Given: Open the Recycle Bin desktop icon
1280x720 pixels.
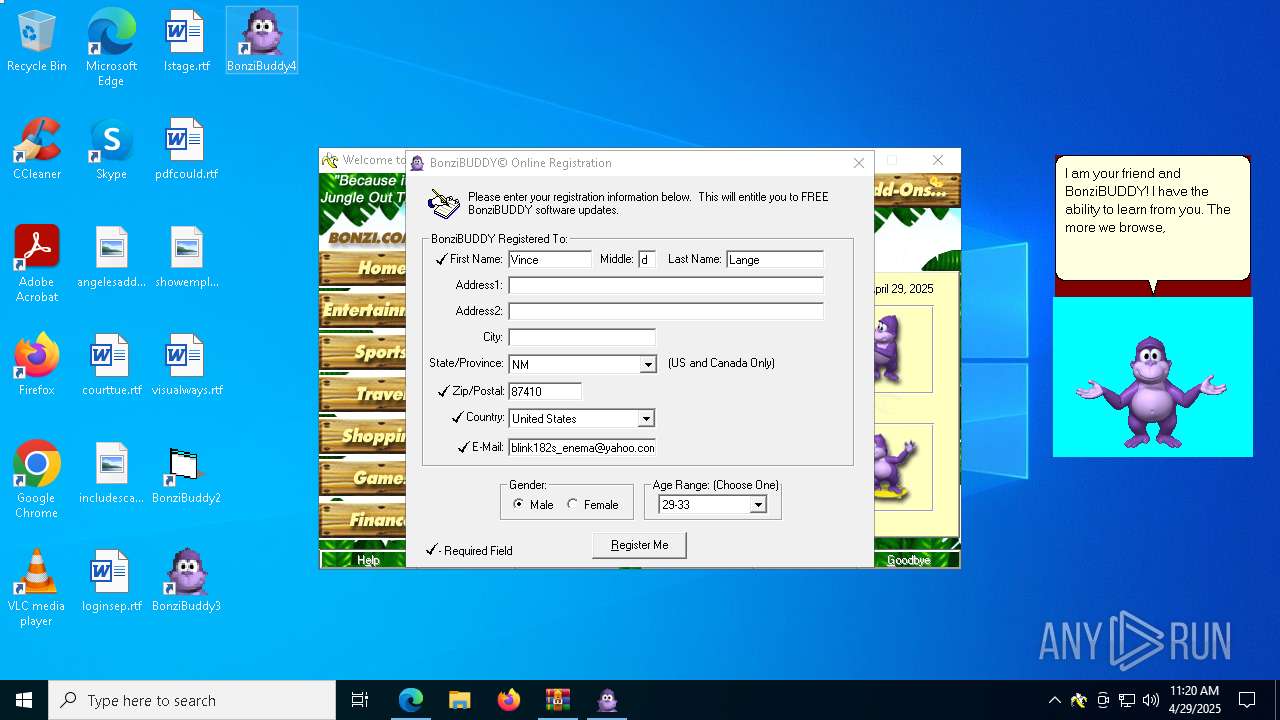Looking at the screenshot, I should (37, 42).
